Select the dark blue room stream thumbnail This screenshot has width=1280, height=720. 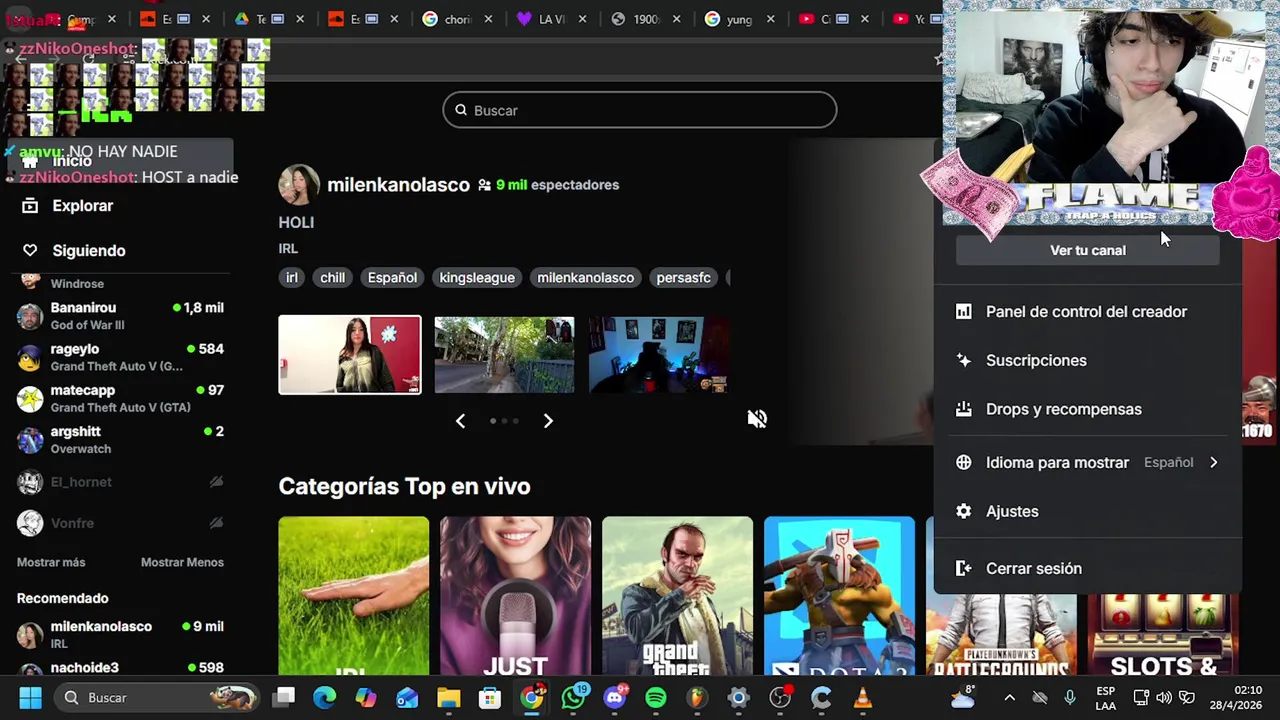click(x=659, y=355)
